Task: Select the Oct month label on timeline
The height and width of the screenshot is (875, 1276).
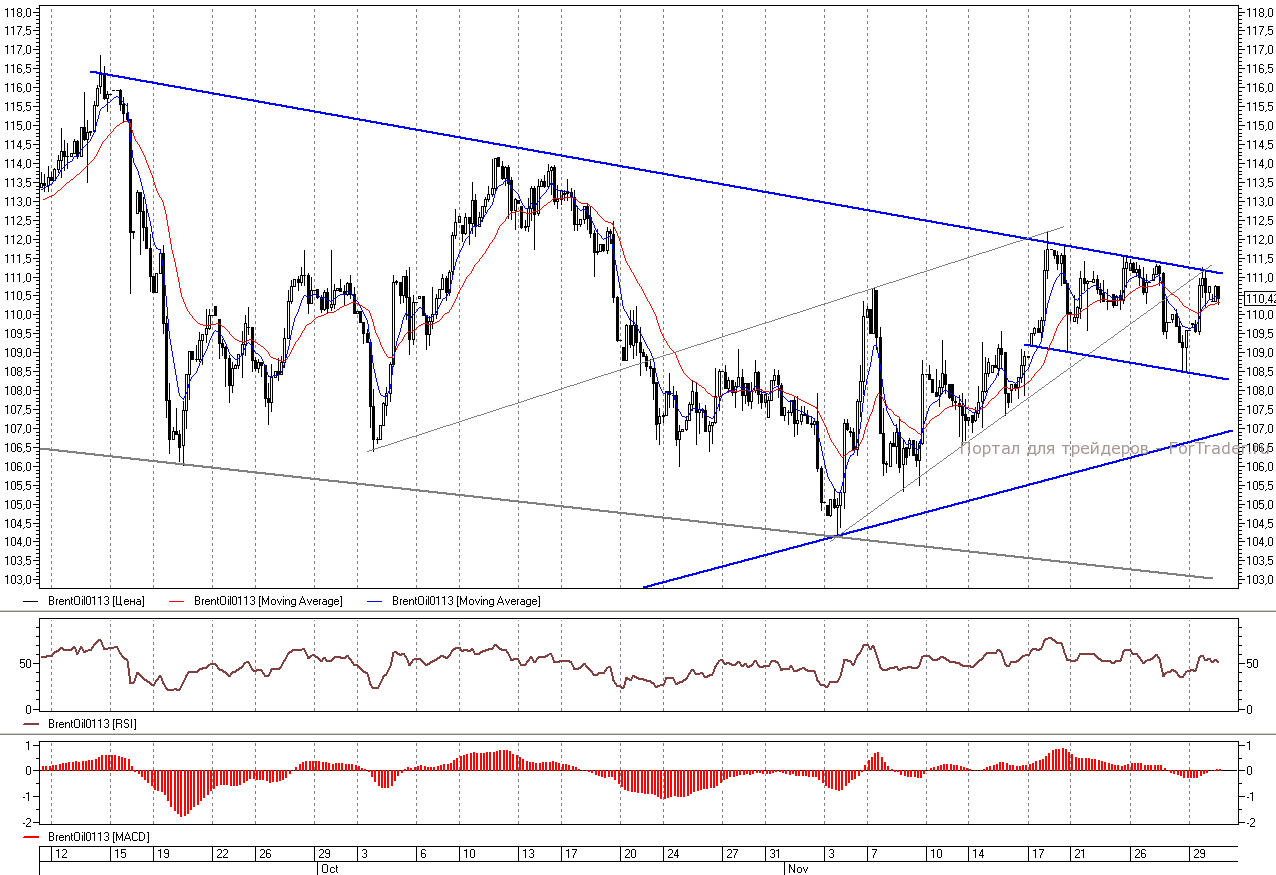Action: [x=328, y=869]
